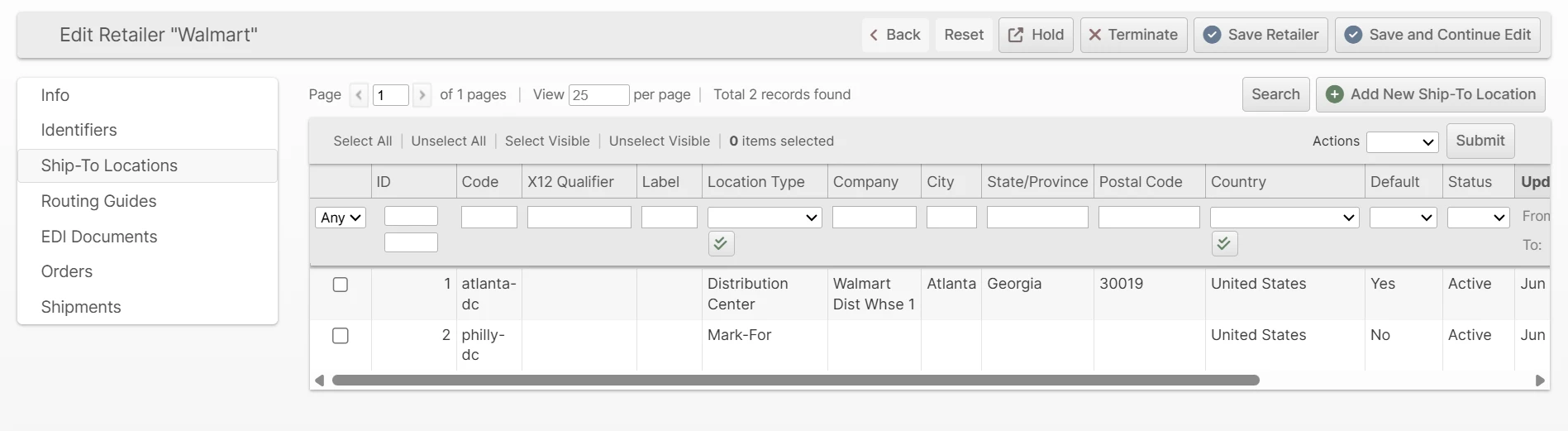Open the Default filter dropdown
The height and width of the screenshot is (431, 1568).
pyautogui.click(x=1404, y=218)
